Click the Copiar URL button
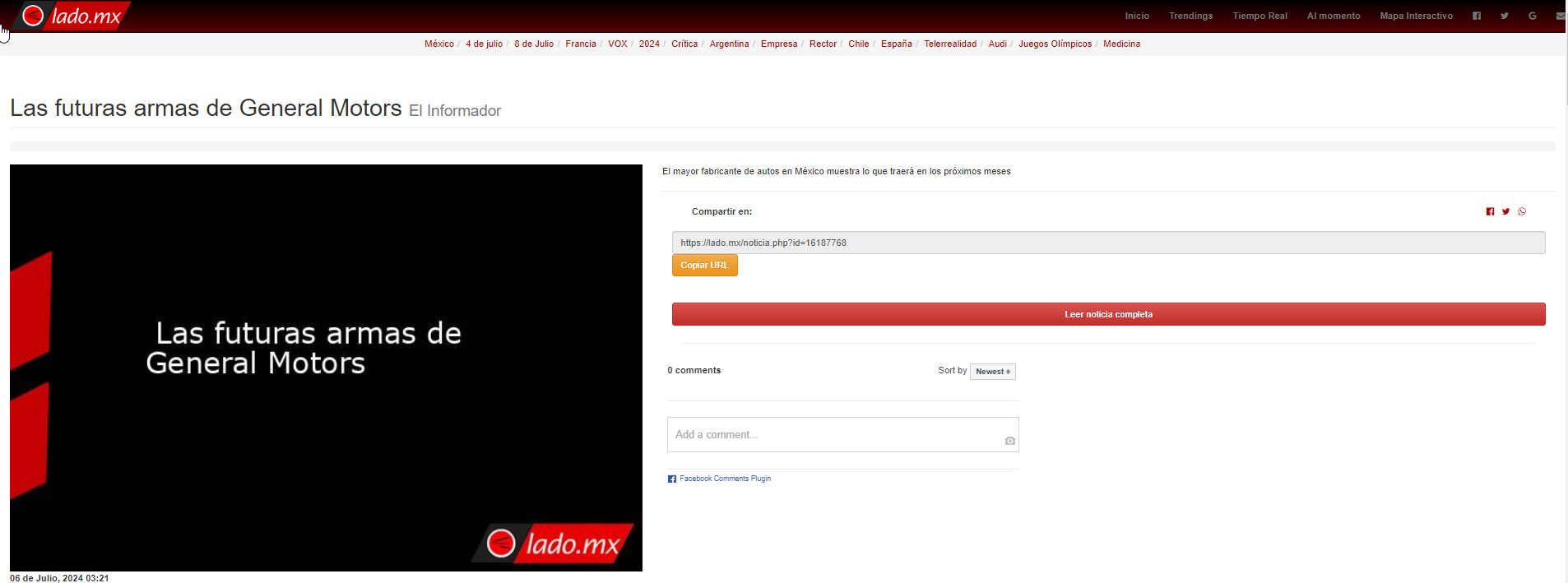The width and height of the screenshot is (1568, 583). (704, 265)
